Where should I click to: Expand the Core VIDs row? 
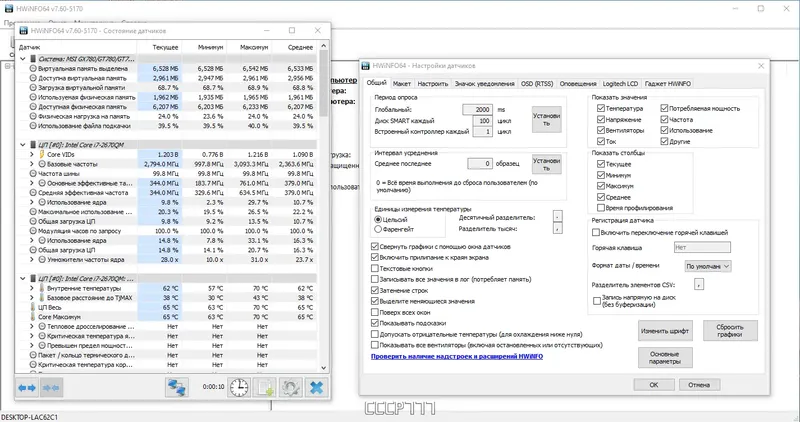pyautogui.click(x=32, y=154)
